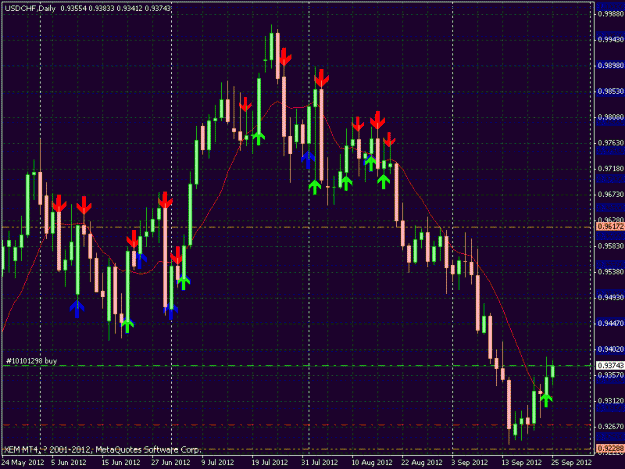The height and width of the screenshot is (469, 625).
Task: Select the #10101298 buy order label
Action: (31, 361)
